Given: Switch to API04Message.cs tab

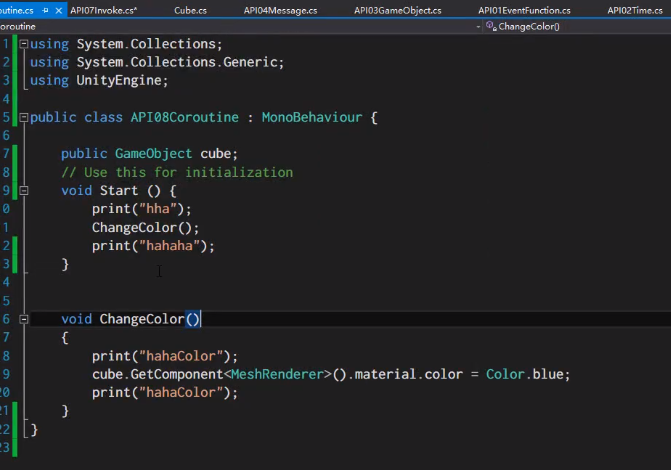Looking at the screenshot, I should click(x=280, y=11).
